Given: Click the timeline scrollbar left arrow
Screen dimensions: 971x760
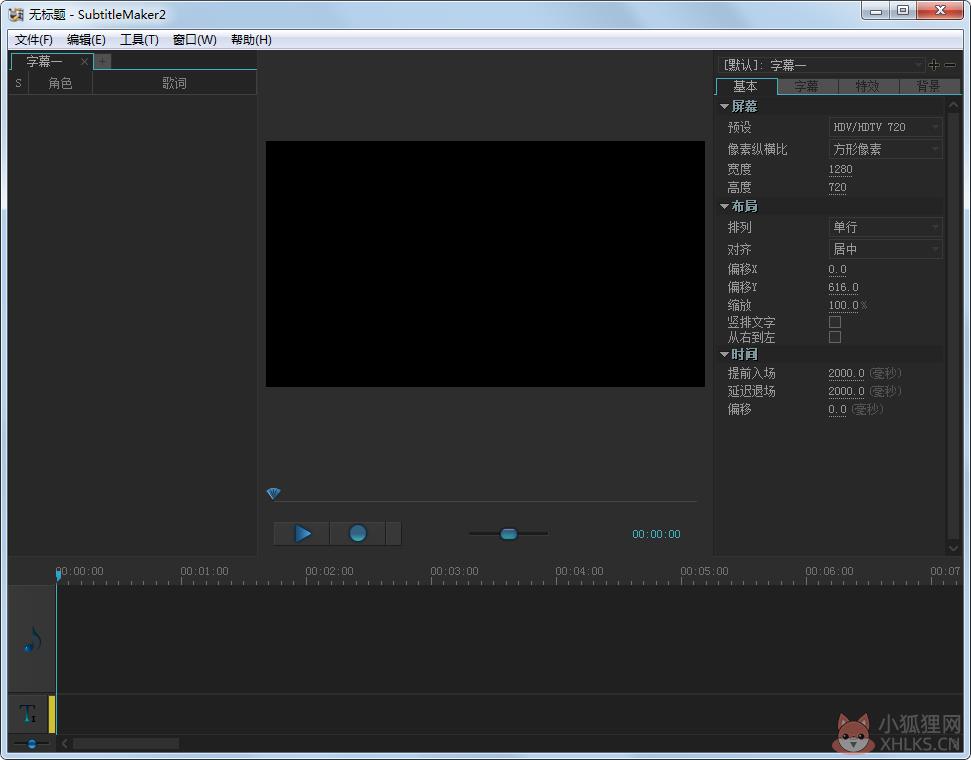Looking at the screenshot, I should pyautogui.click(x=64, y=743).
